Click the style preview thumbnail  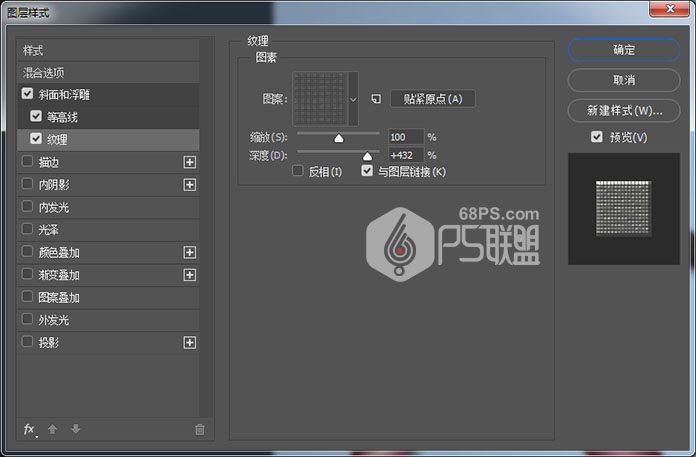[x=624, y=209]
